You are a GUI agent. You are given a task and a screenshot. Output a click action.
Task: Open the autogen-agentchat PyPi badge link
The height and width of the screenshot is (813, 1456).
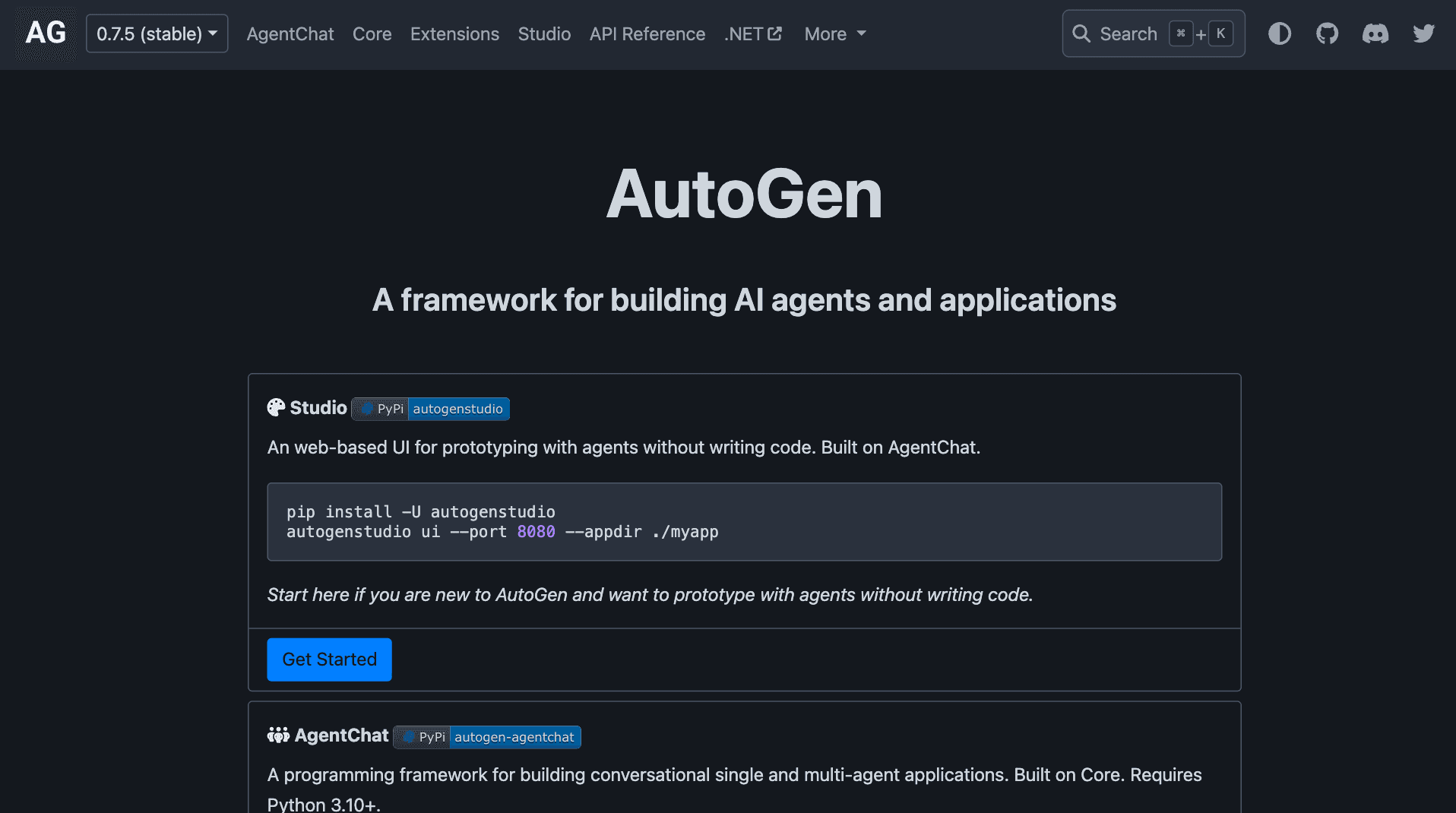point(486,736)
